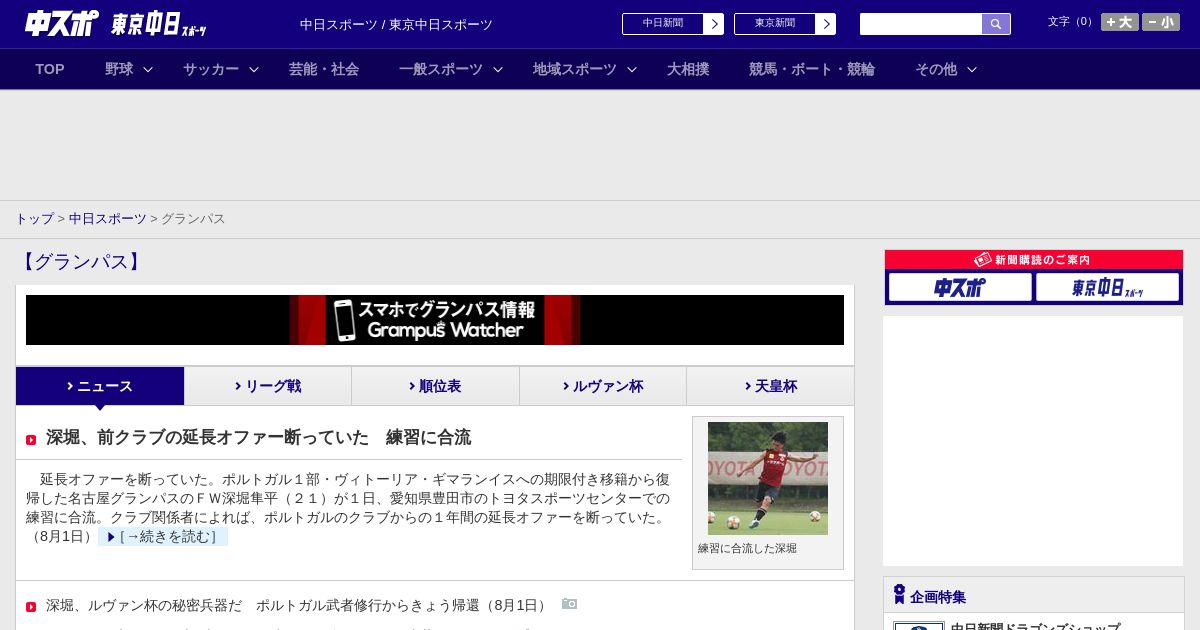Screen dimensions: 1200x630
Task: Expand the 一般スポーツ dropdown chevron
Action: 498,69
